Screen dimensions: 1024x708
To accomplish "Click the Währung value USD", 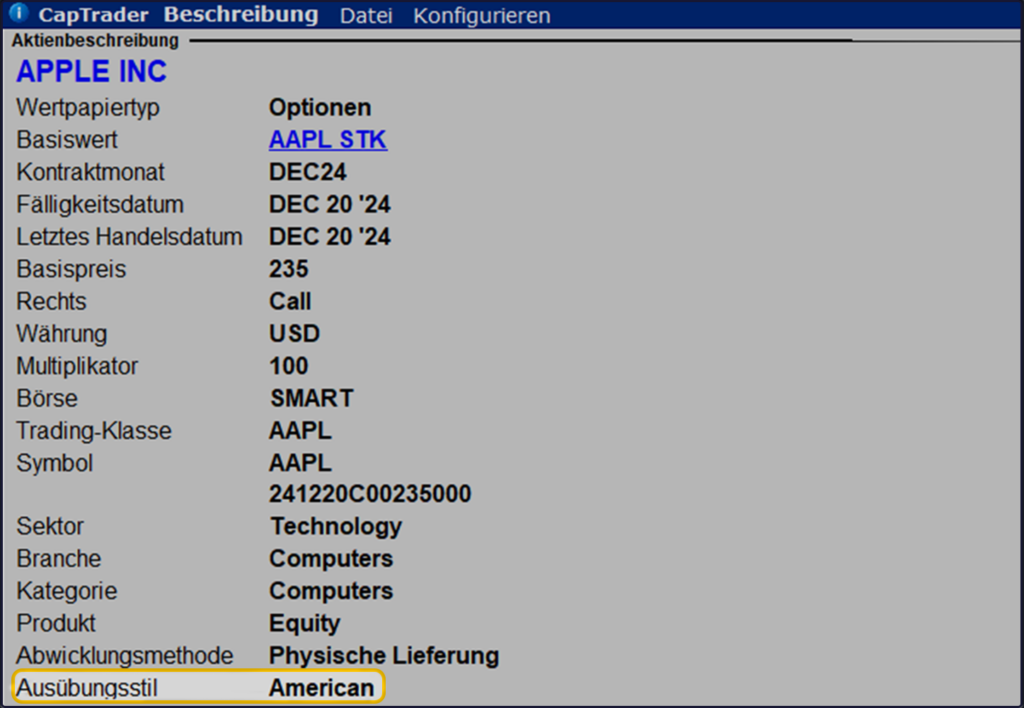I will (x=295, y=334).
